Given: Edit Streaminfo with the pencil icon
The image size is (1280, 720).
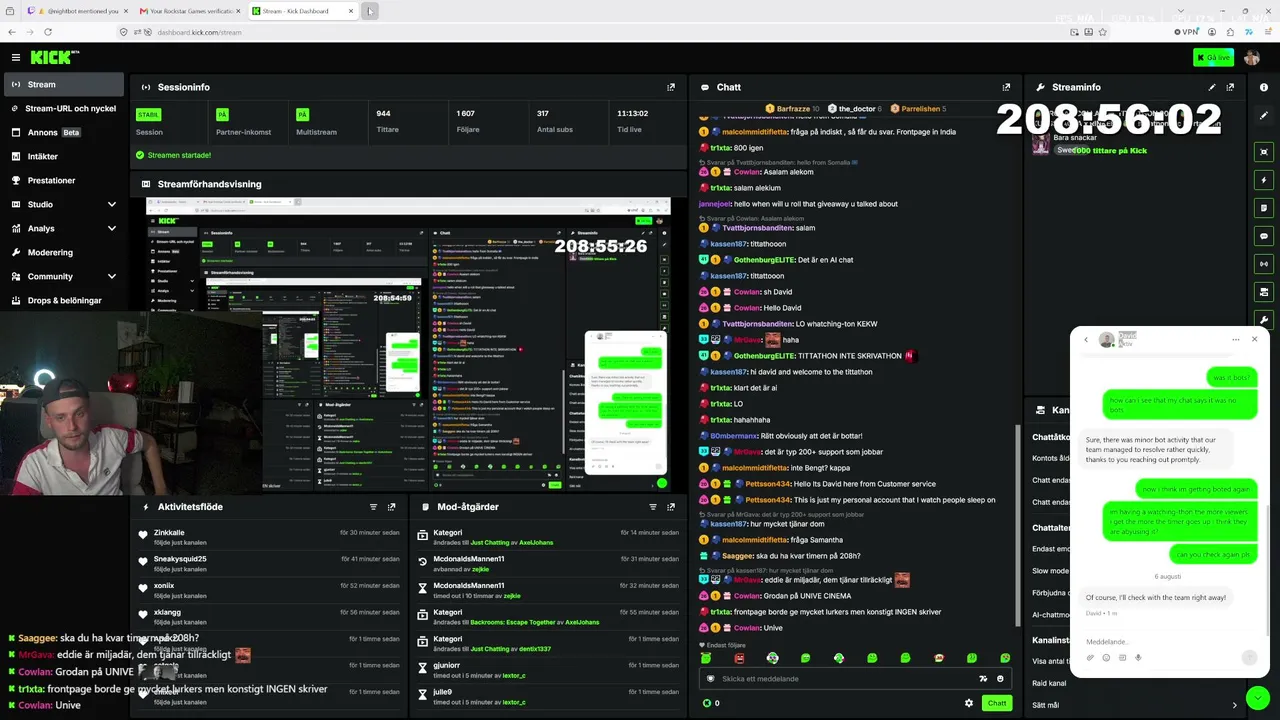Looking at the screenshot, I should tap(1212, 87).
